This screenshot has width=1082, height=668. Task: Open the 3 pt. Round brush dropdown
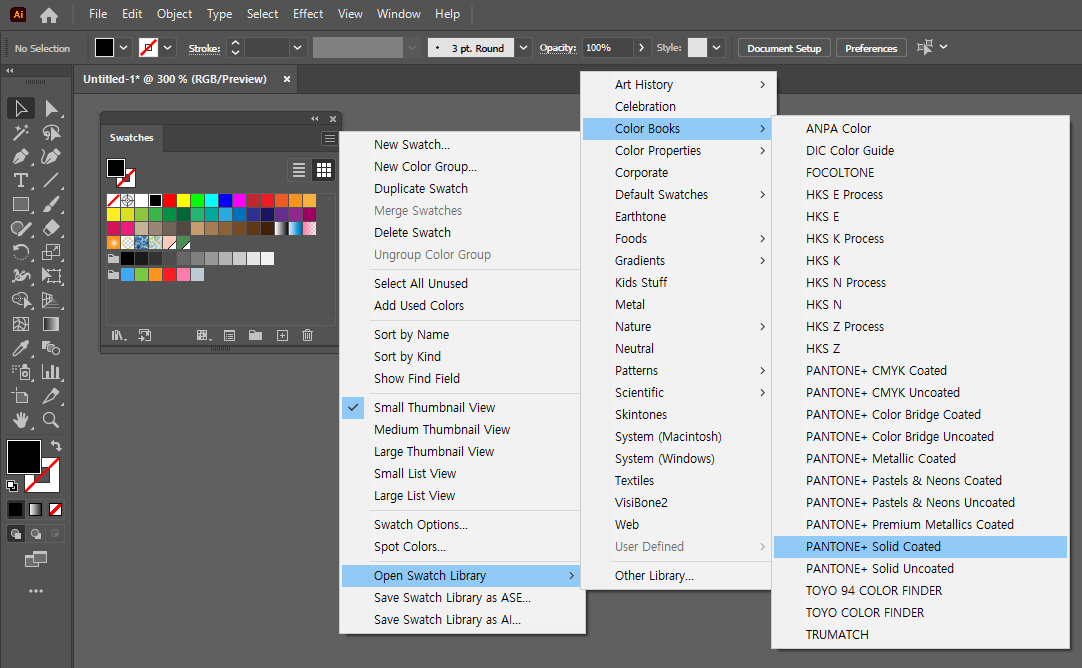[x=524, y=48]
